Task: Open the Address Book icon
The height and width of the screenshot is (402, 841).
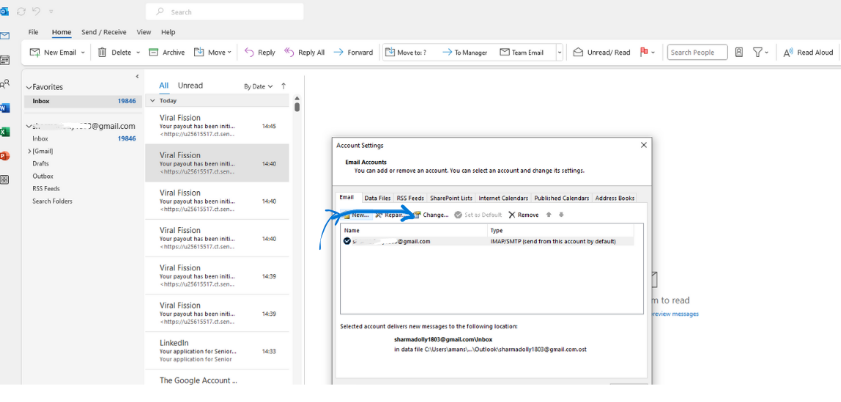Action: coord(739,53)
